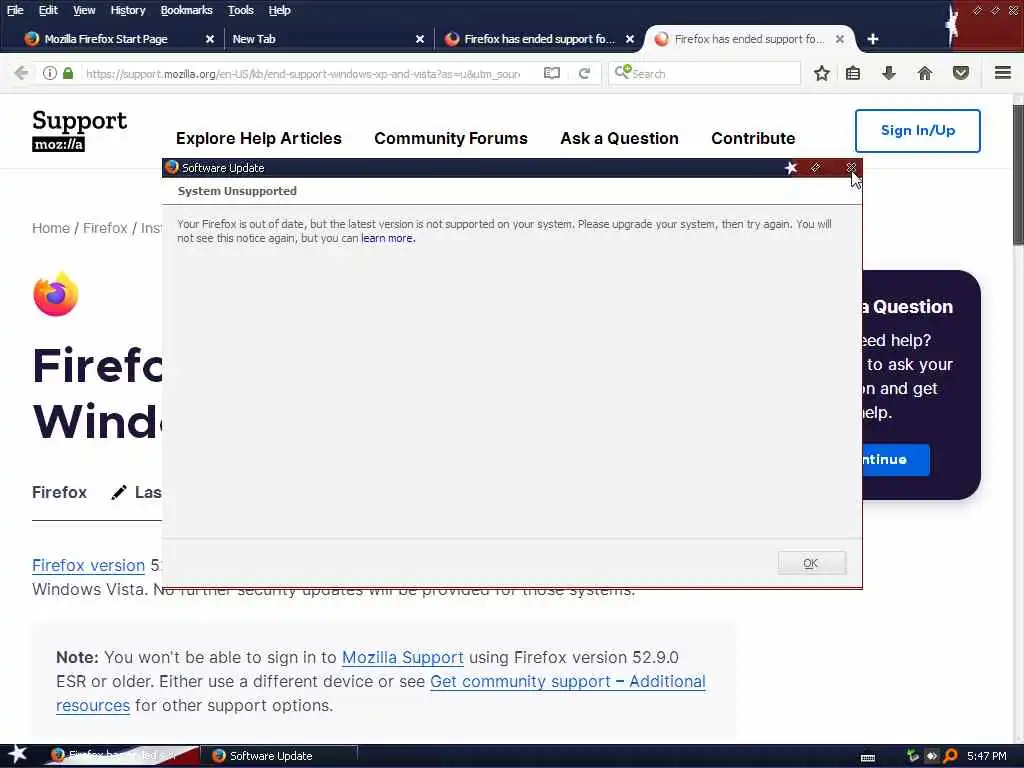Follow the learn more link in dialog

pos(388,238)
